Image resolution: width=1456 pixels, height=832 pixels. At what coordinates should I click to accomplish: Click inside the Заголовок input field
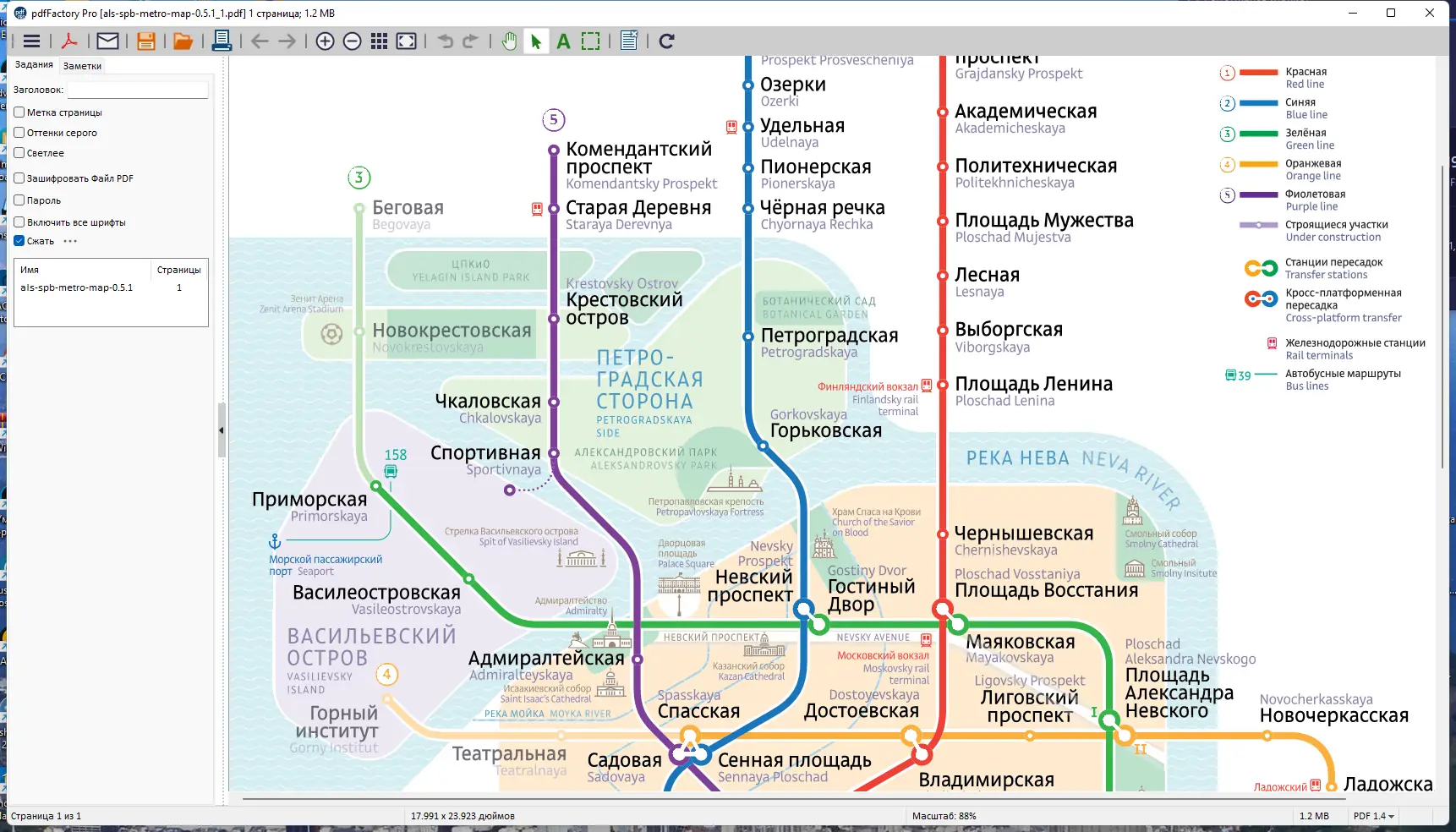[137, 90]
